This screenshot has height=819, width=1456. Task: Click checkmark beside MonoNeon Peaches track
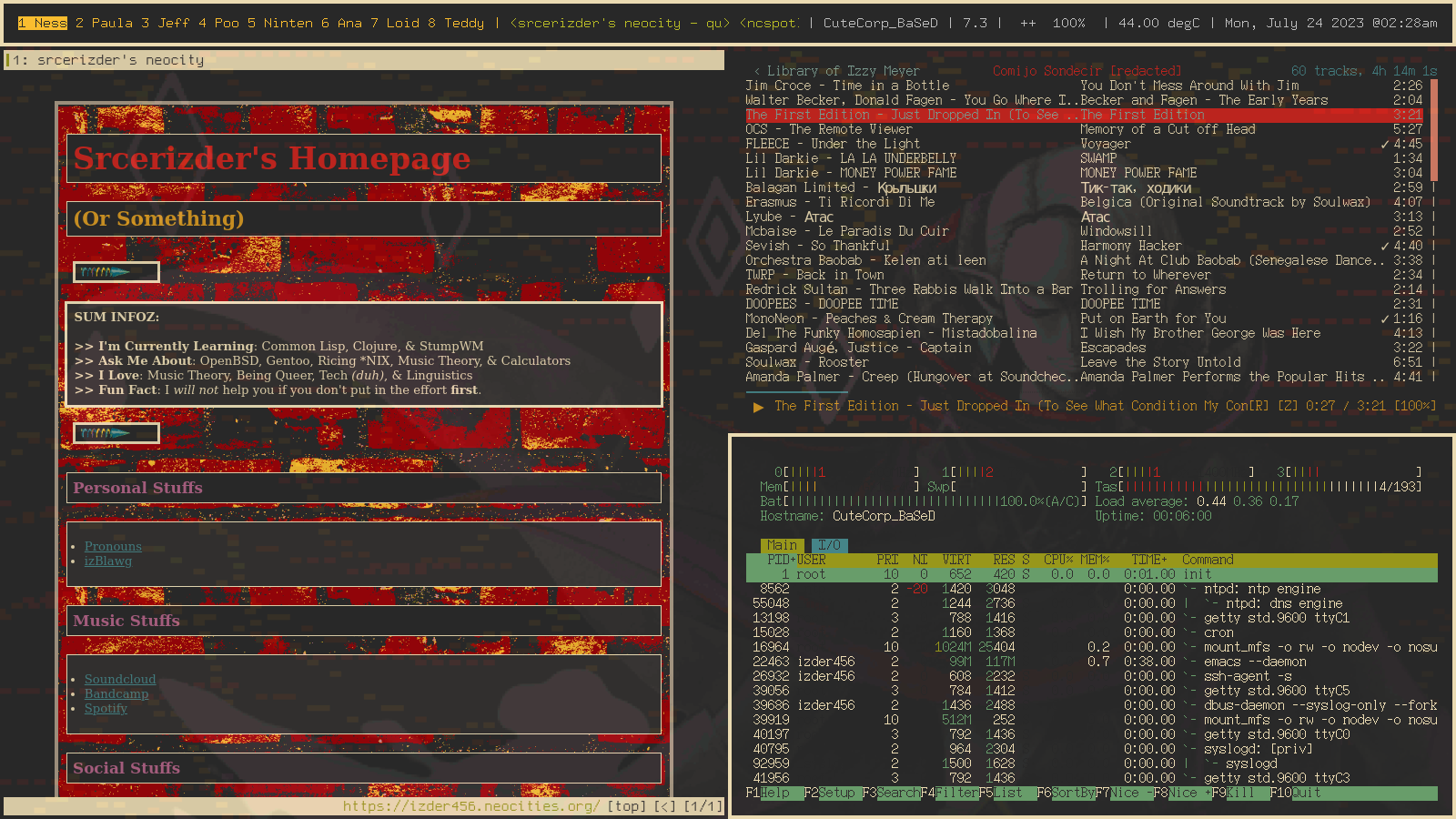point(1385,318)
